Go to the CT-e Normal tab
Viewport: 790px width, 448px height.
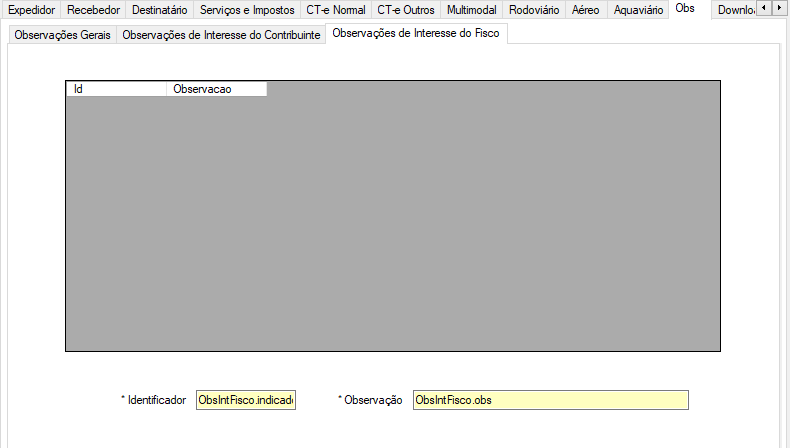[x=336, y=10]
